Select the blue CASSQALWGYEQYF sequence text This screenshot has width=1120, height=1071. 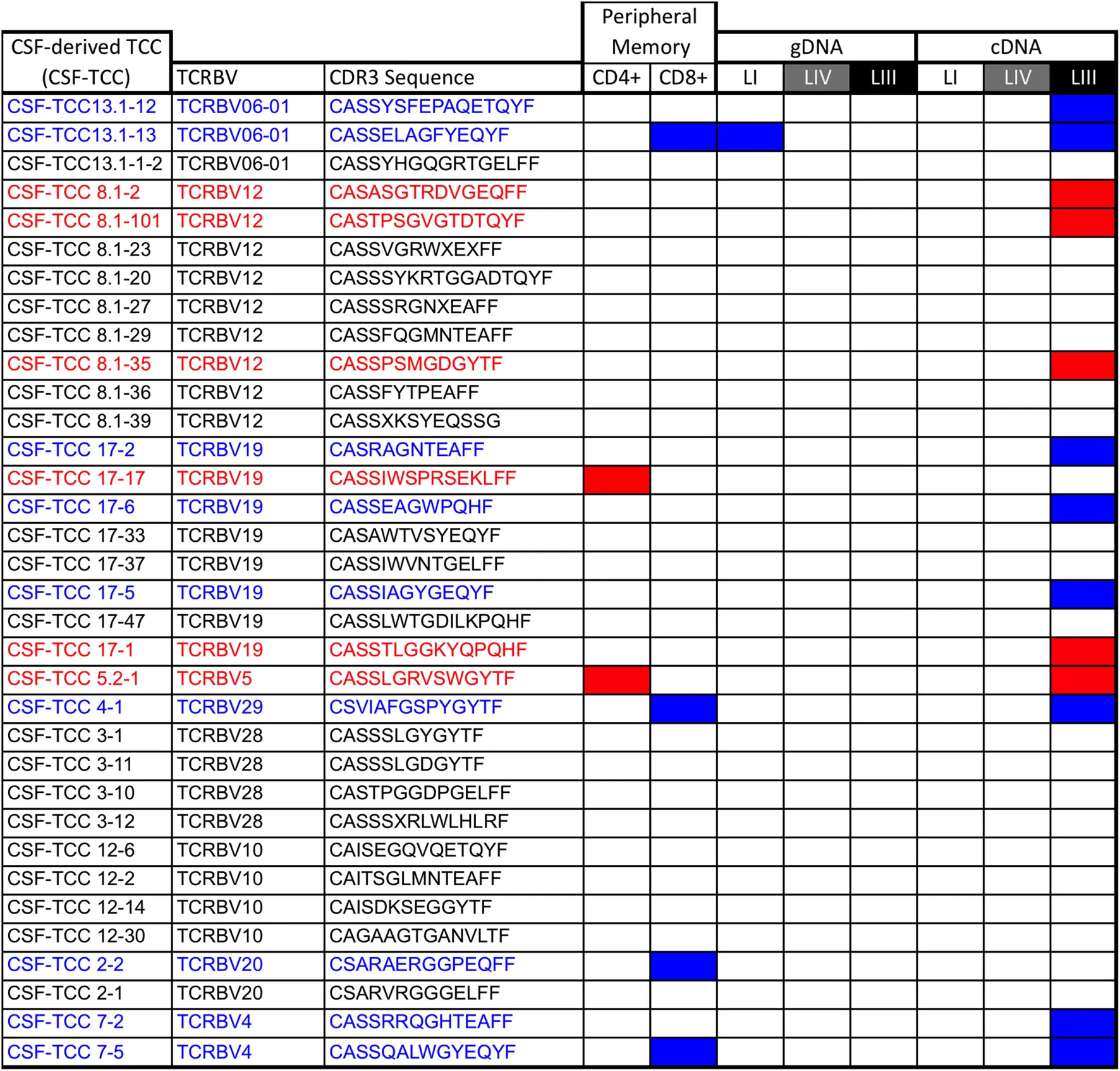tap(422, 1052)
